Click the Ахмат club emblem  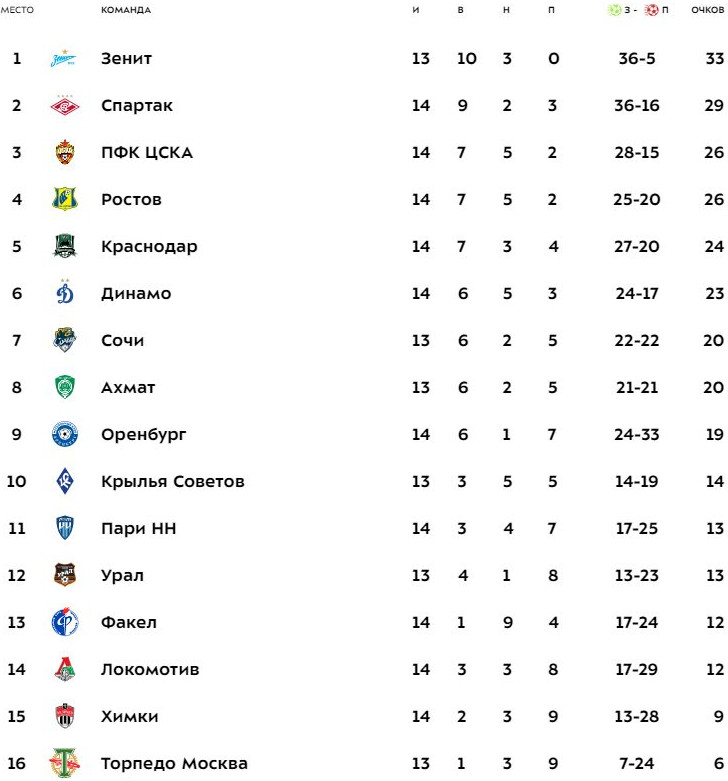point(64,388)
